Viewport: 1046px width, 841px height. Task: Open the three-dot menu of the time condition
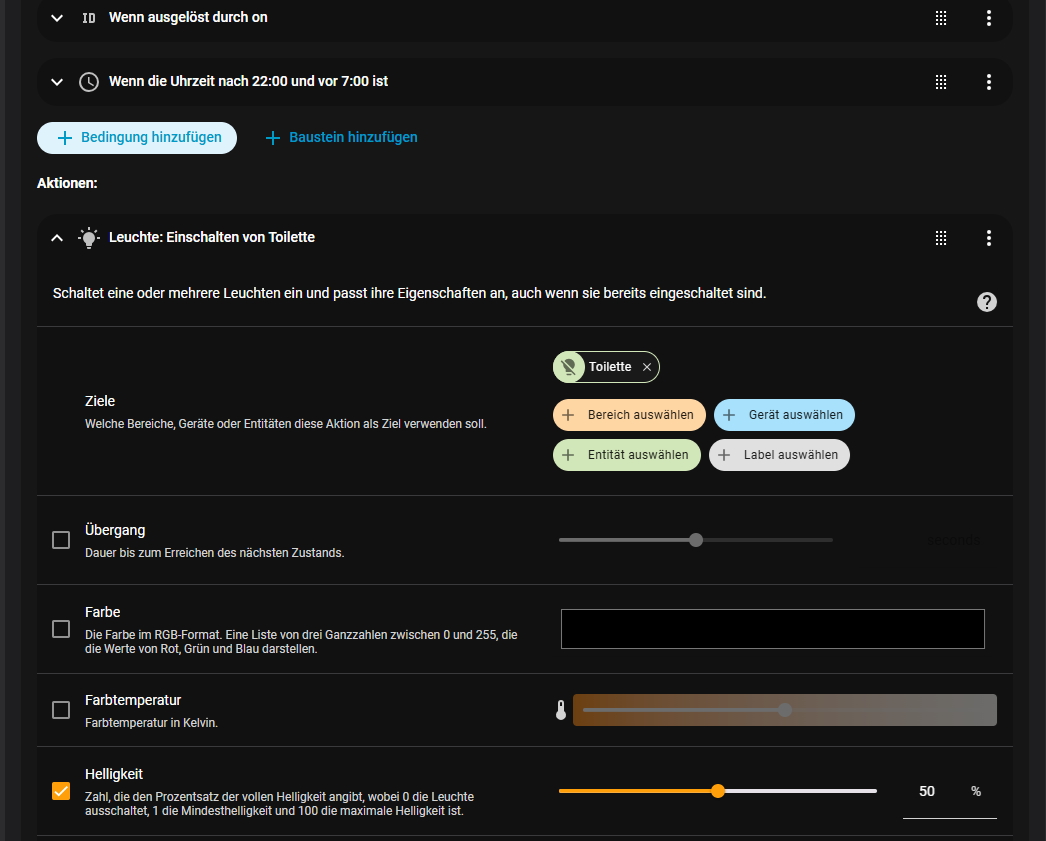pos(988,81)
